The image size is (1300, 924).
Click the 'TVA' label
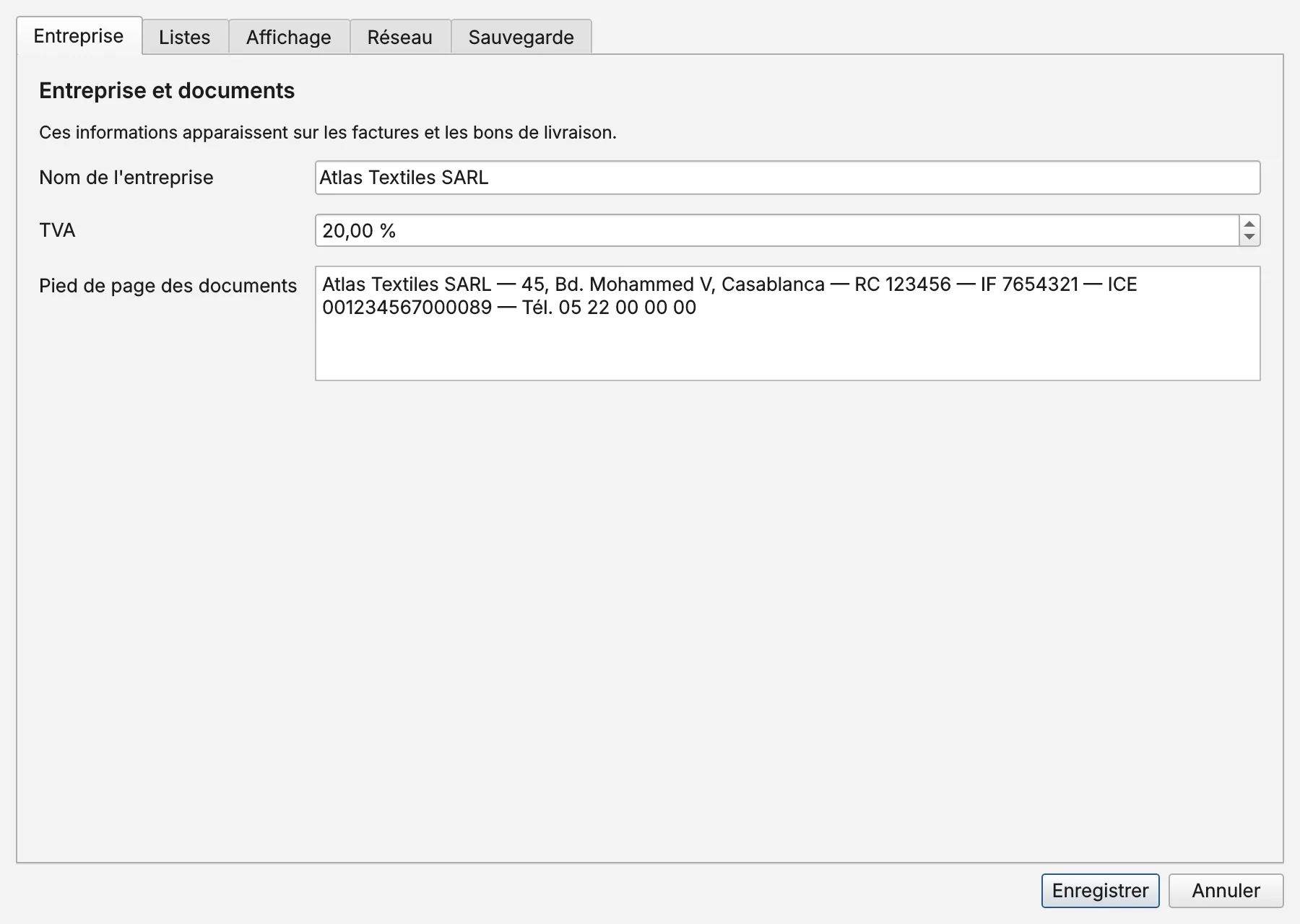[57, 230]
